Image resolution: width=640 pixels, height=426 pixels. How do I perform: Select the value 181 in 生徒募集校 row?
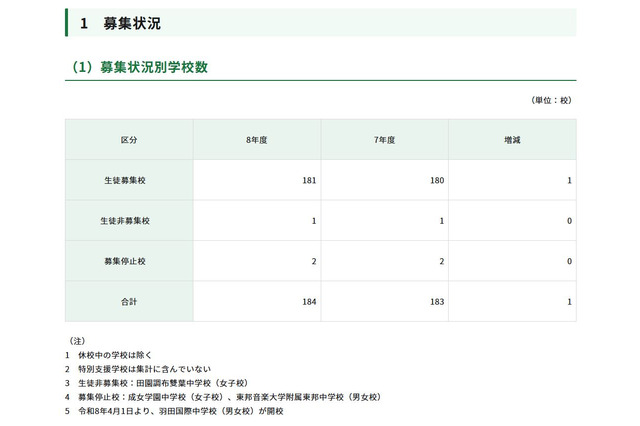[x=309, y=180]
